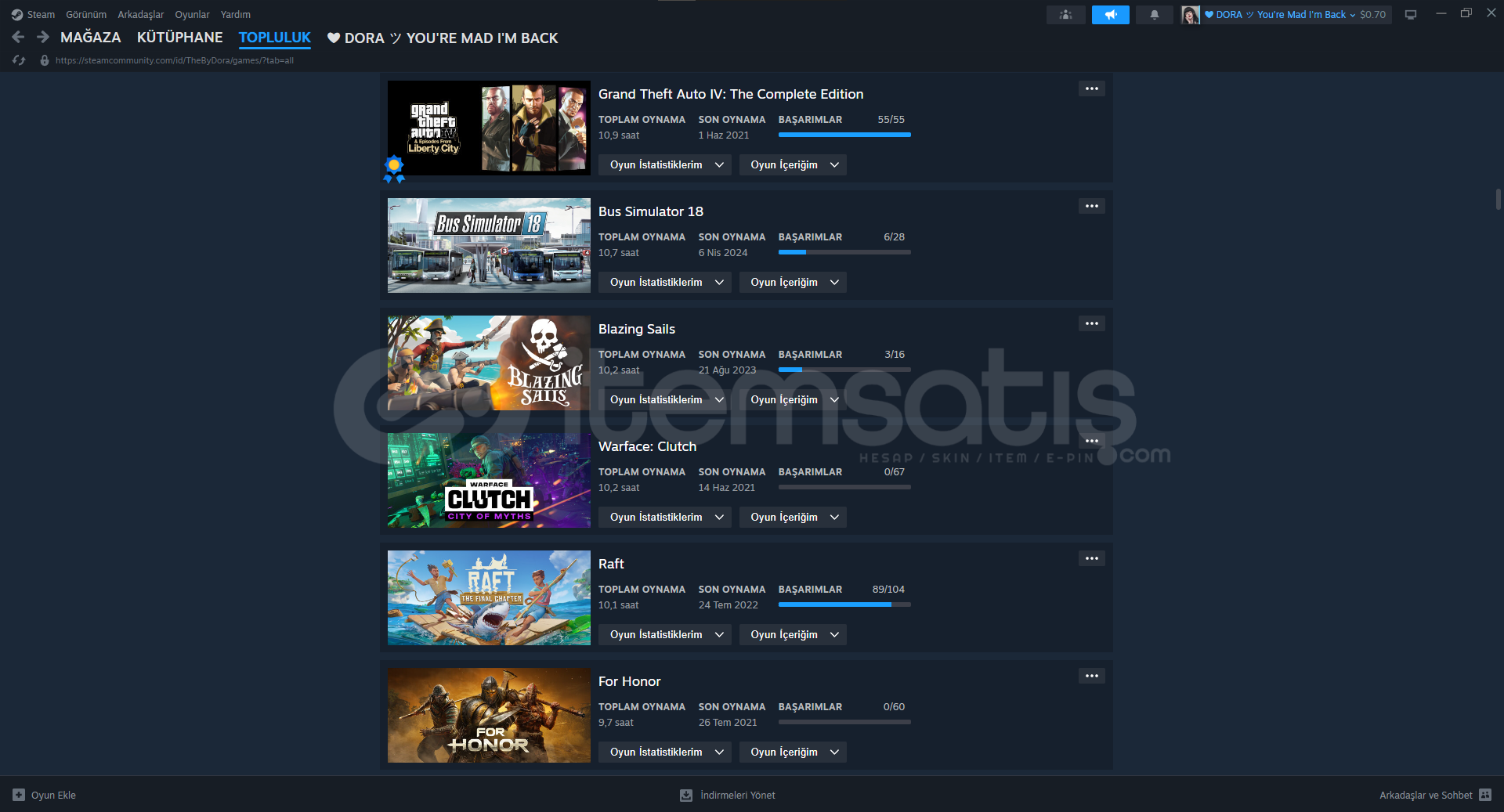Click the profile avatar in the top bar
This screenshot has width=1504, height=812.
tap(1190, 15)
